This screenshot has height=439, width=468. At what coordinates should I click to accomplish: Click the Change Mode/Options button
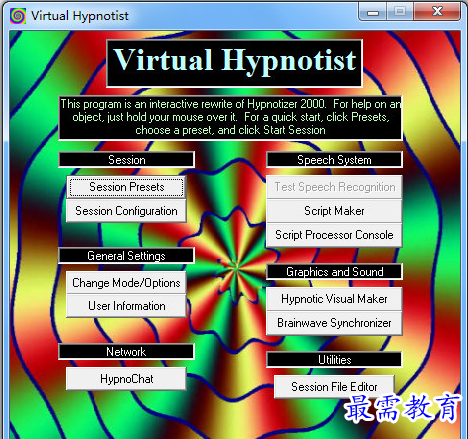126,283
